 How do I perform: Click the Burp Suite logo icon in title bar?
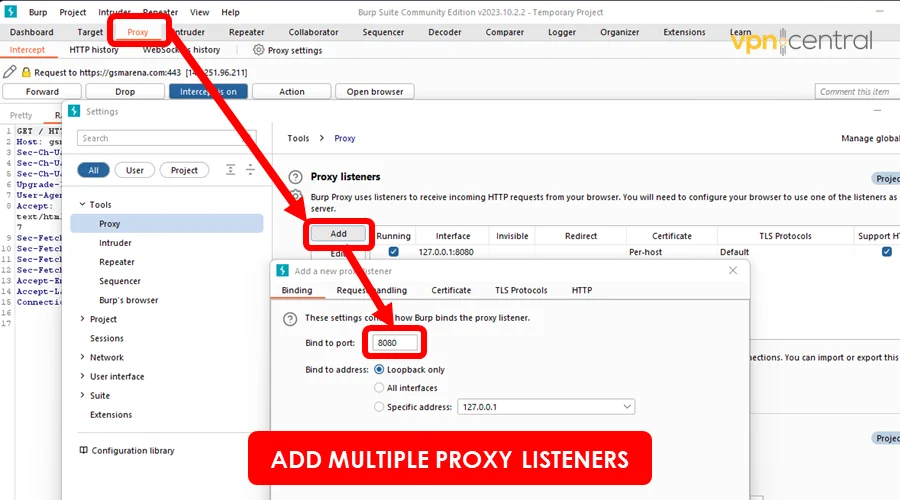(10, 11)
